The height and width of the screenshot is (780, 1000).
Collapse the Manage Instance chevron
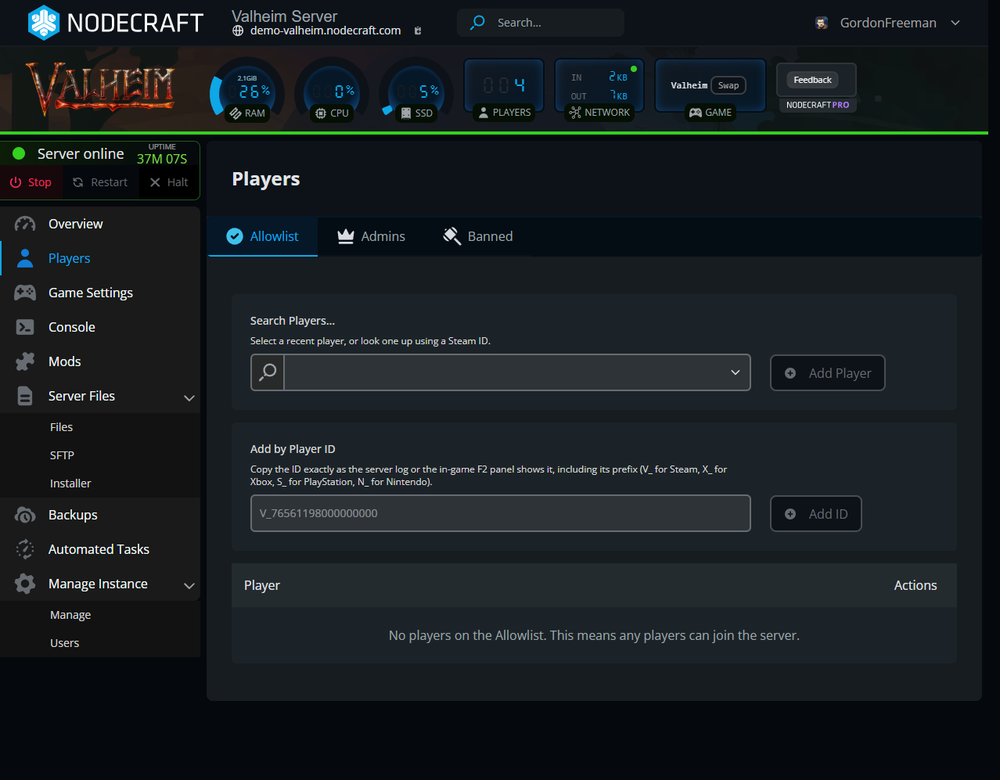[189, 585]
